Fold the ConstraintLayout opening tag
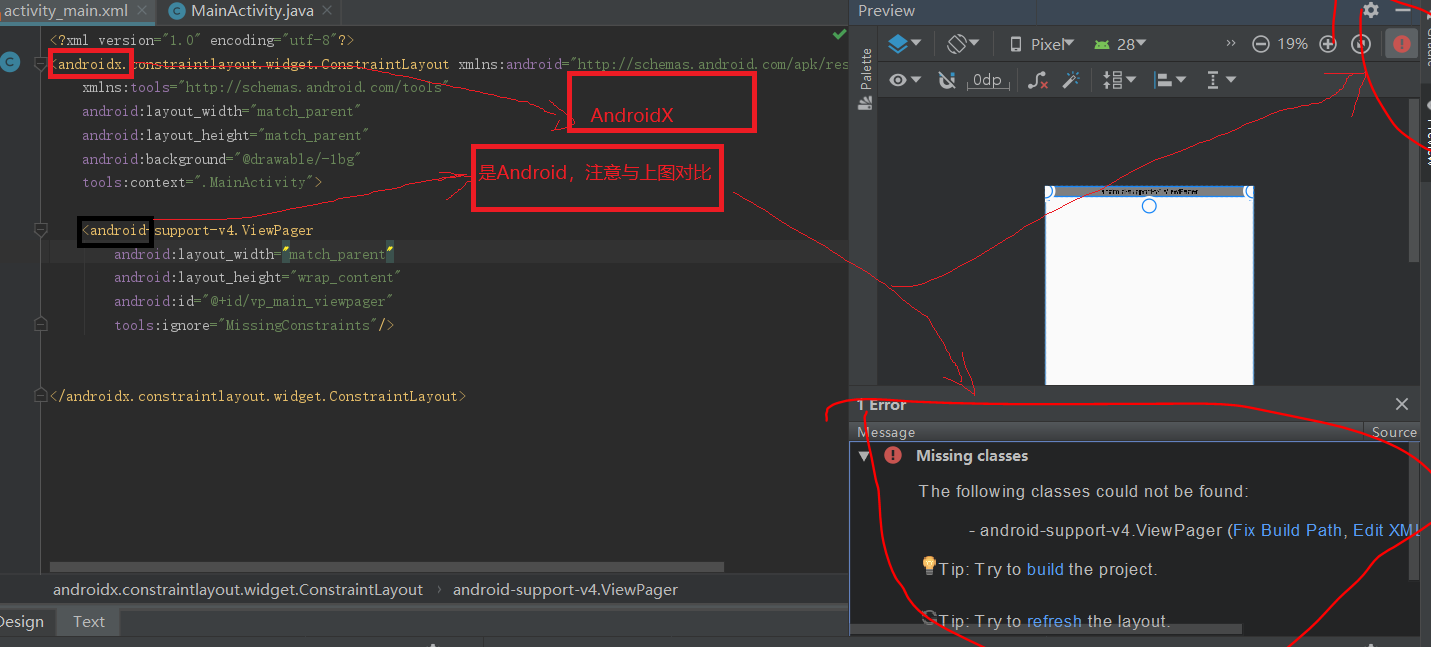This screenshot has width=1431, height=647. [x=40, y=64]
